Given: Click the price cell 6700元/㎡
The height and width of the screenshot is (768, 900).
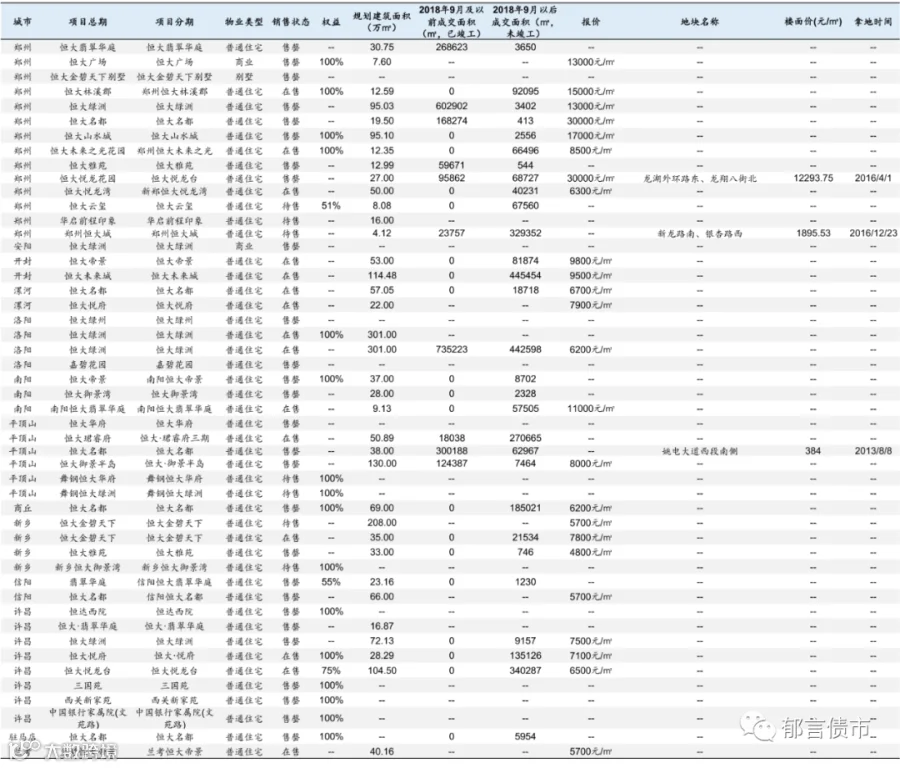Looking at the screenshot, I should pos(591,290).
